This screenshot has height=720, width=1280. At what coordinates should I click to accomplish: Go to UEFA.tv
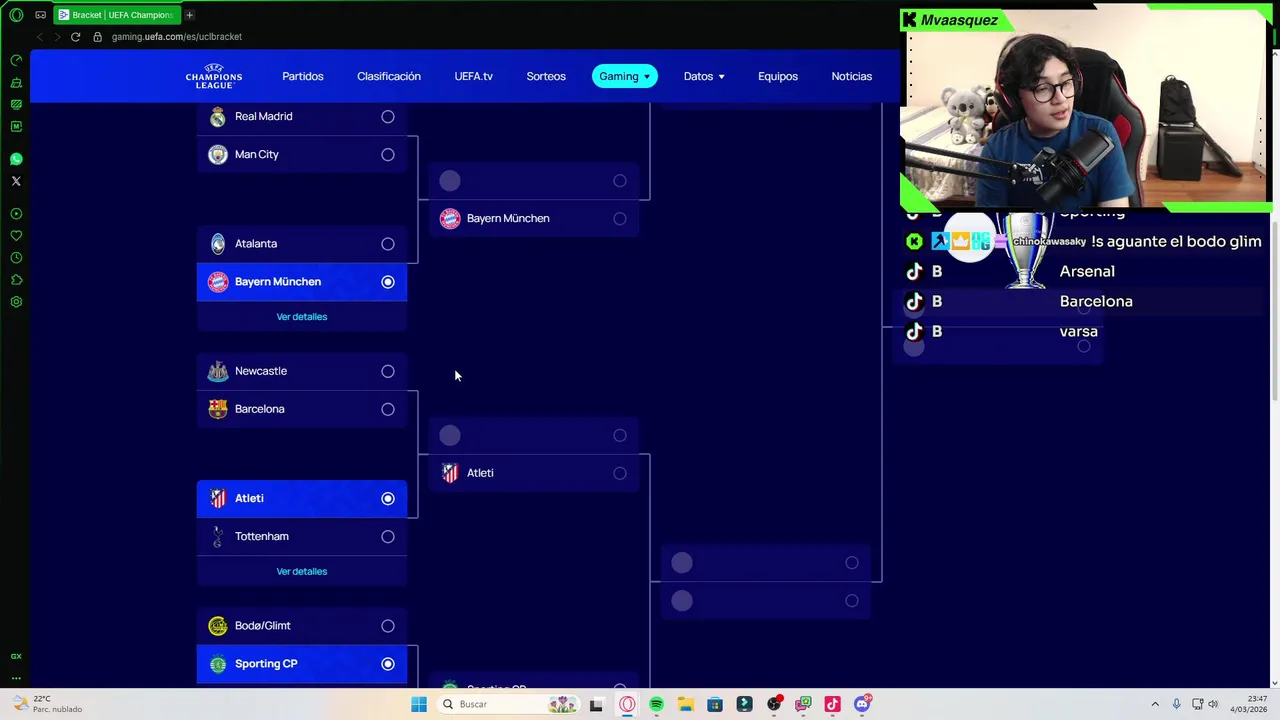473,76
